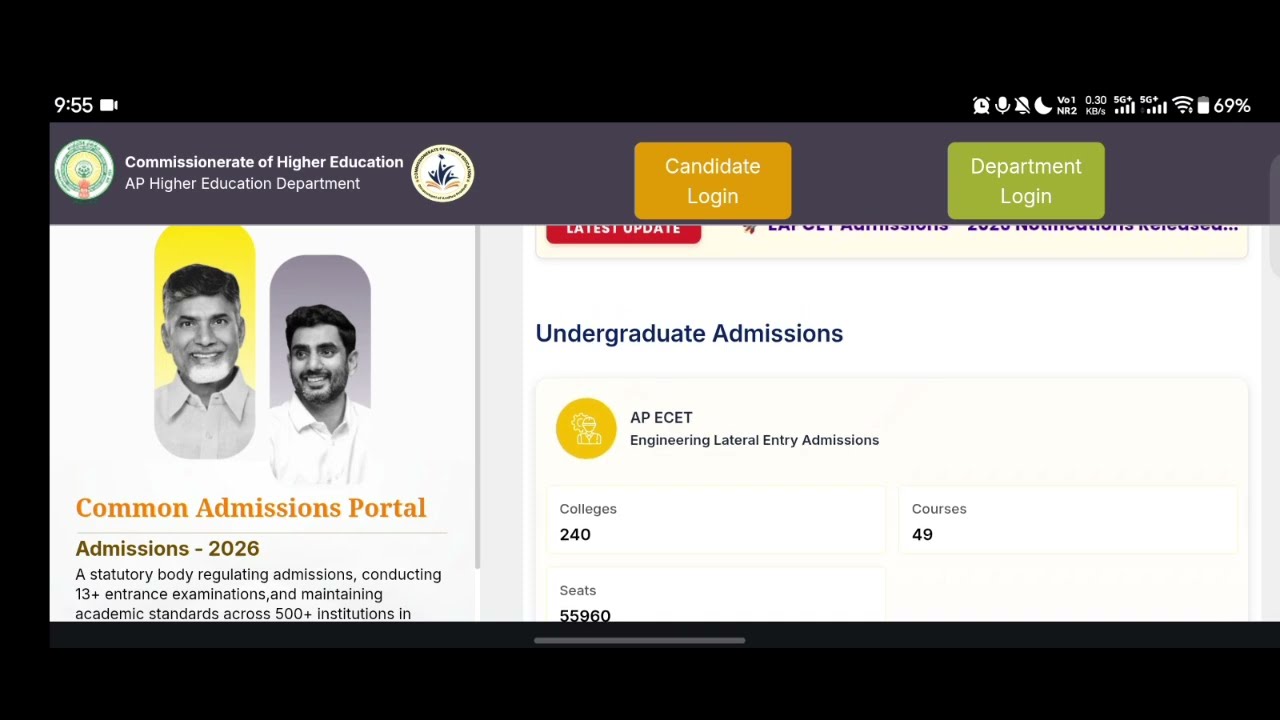Click the Admissions - 2026 subheading
The height and width of the screenshot is (720, 1280).
[x=167, y=548]
